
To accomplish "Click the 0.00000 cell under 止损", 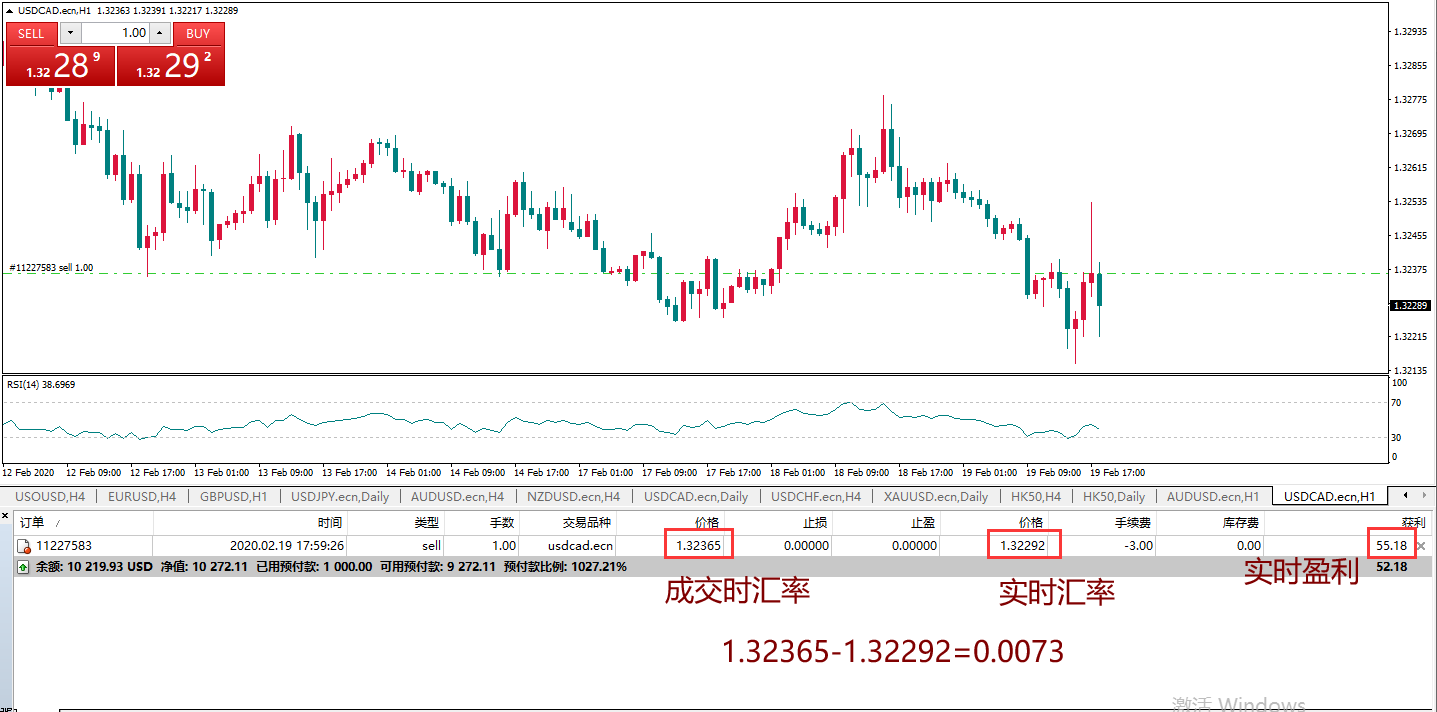I will pyautogui.click(x=805, y=546).
